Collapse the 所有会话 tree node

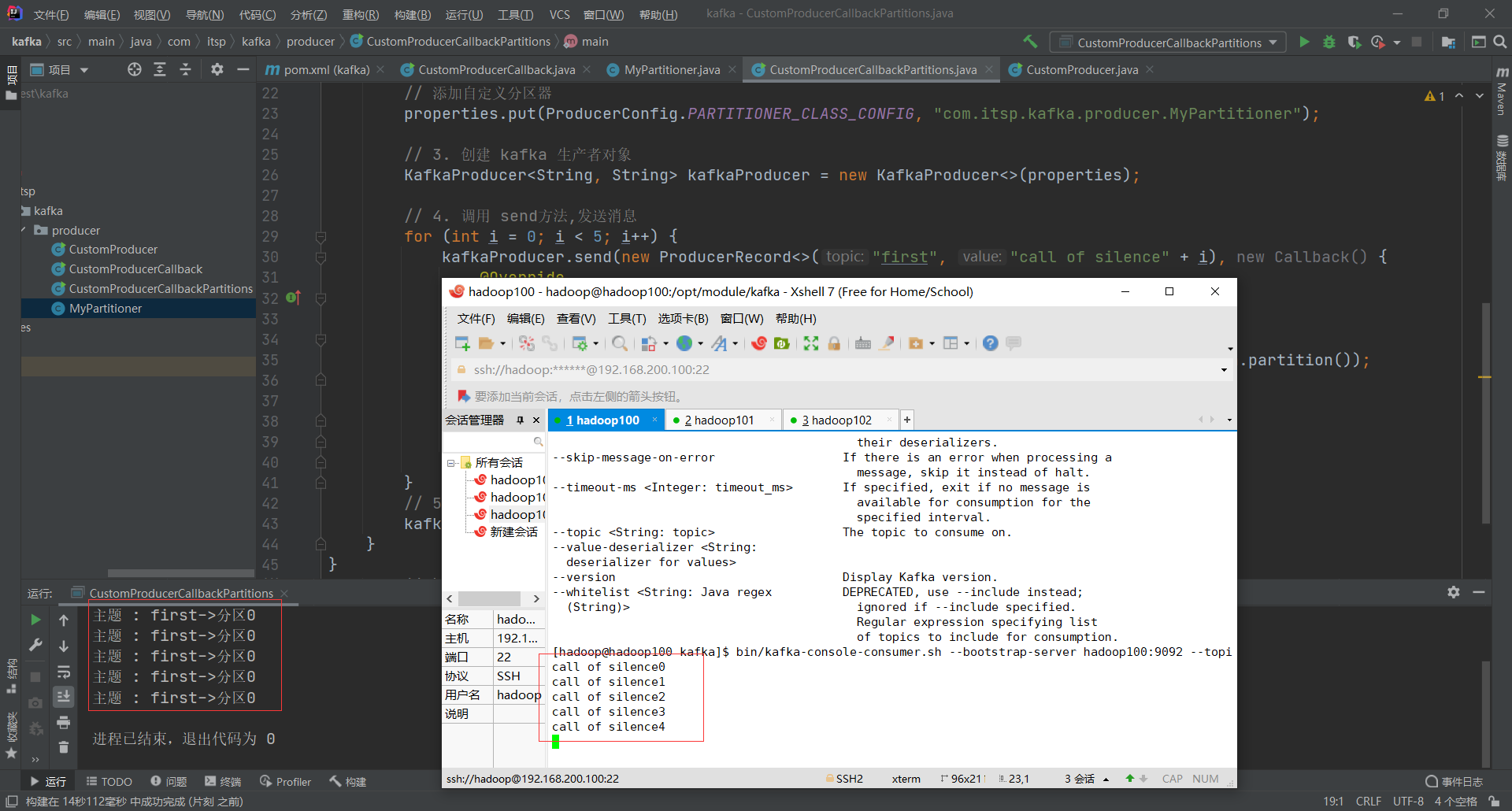pos(451,463)
